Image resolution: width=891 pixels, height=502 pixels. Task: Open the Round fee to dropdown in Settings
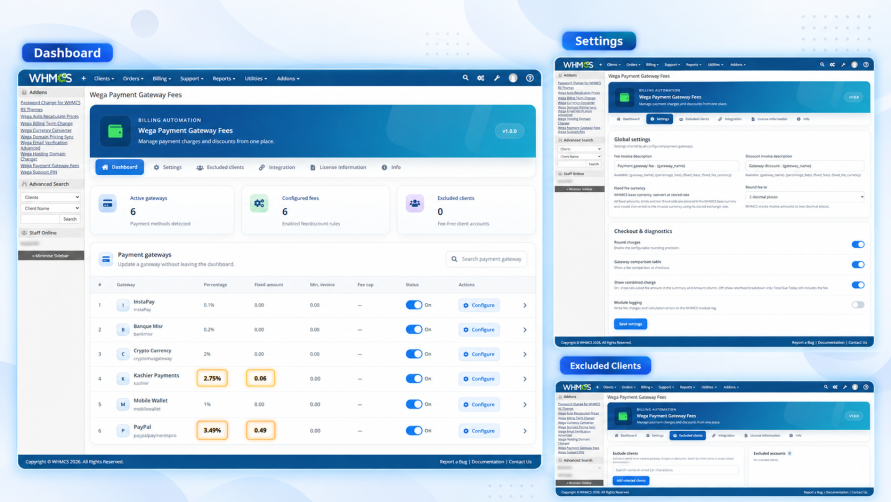[x=805, y=197]
